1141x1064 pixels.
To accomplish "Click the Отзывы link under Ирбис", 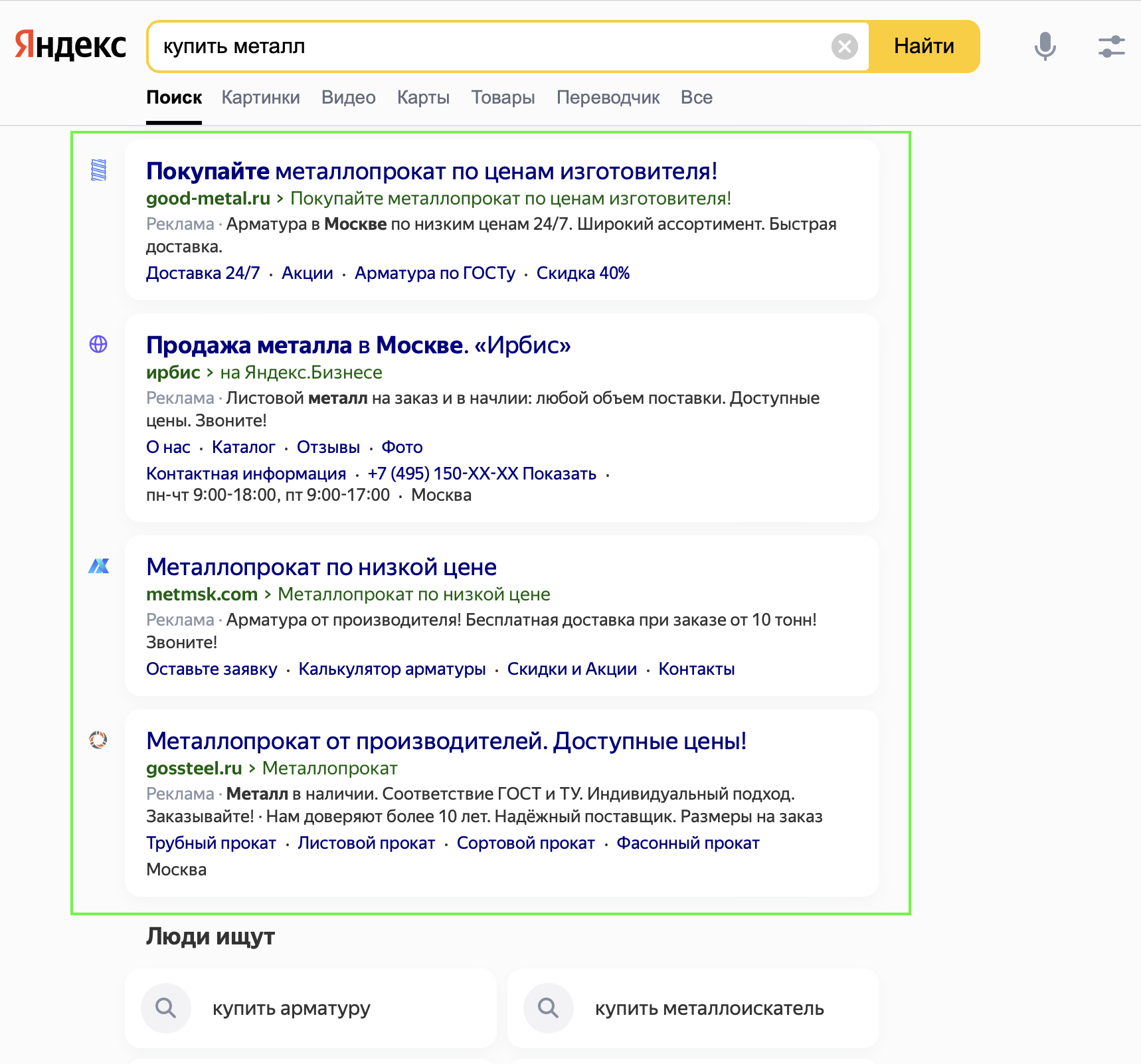I will (328, 446).
